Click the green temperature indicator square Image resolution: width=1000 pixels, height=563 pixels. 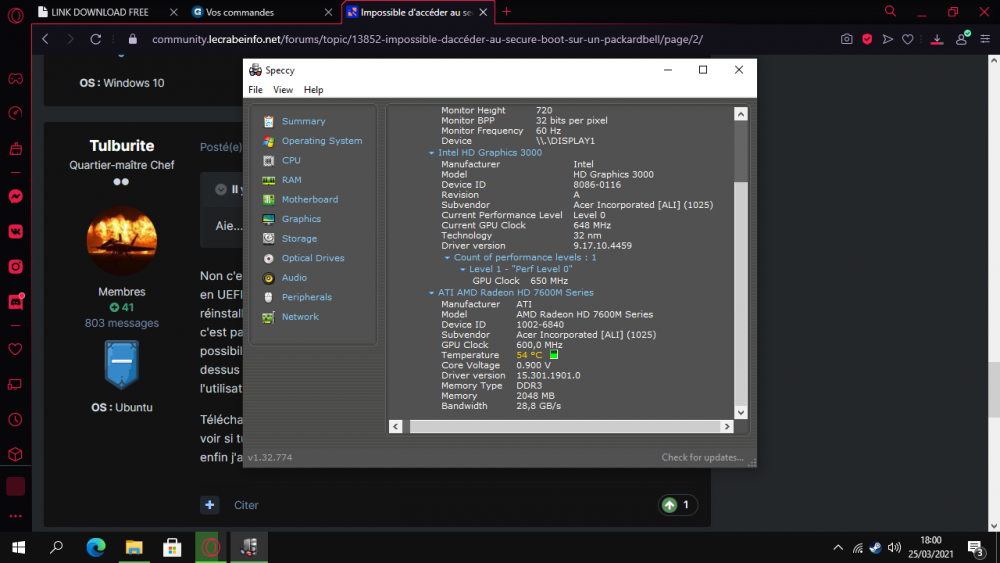click(x=554, y=355)
